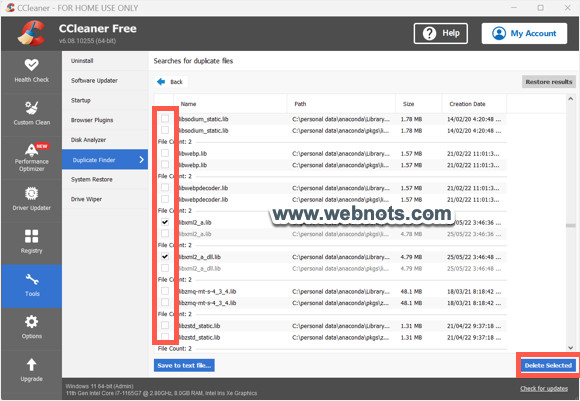Image resolution: width=580 pixels, height=401 pixels.
Task: Select the first libwebp.lib path cell
Action: [x=341, y=153]
